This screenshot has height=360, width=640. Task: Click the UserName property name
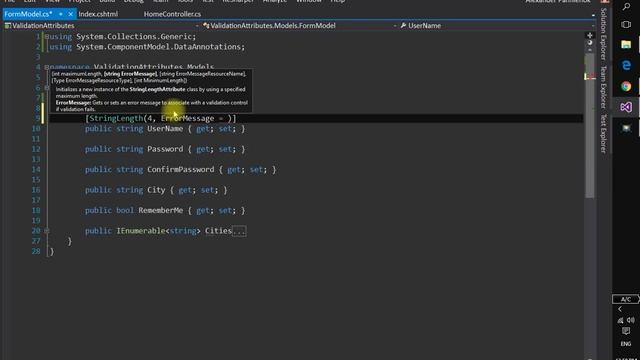[165, 129]
